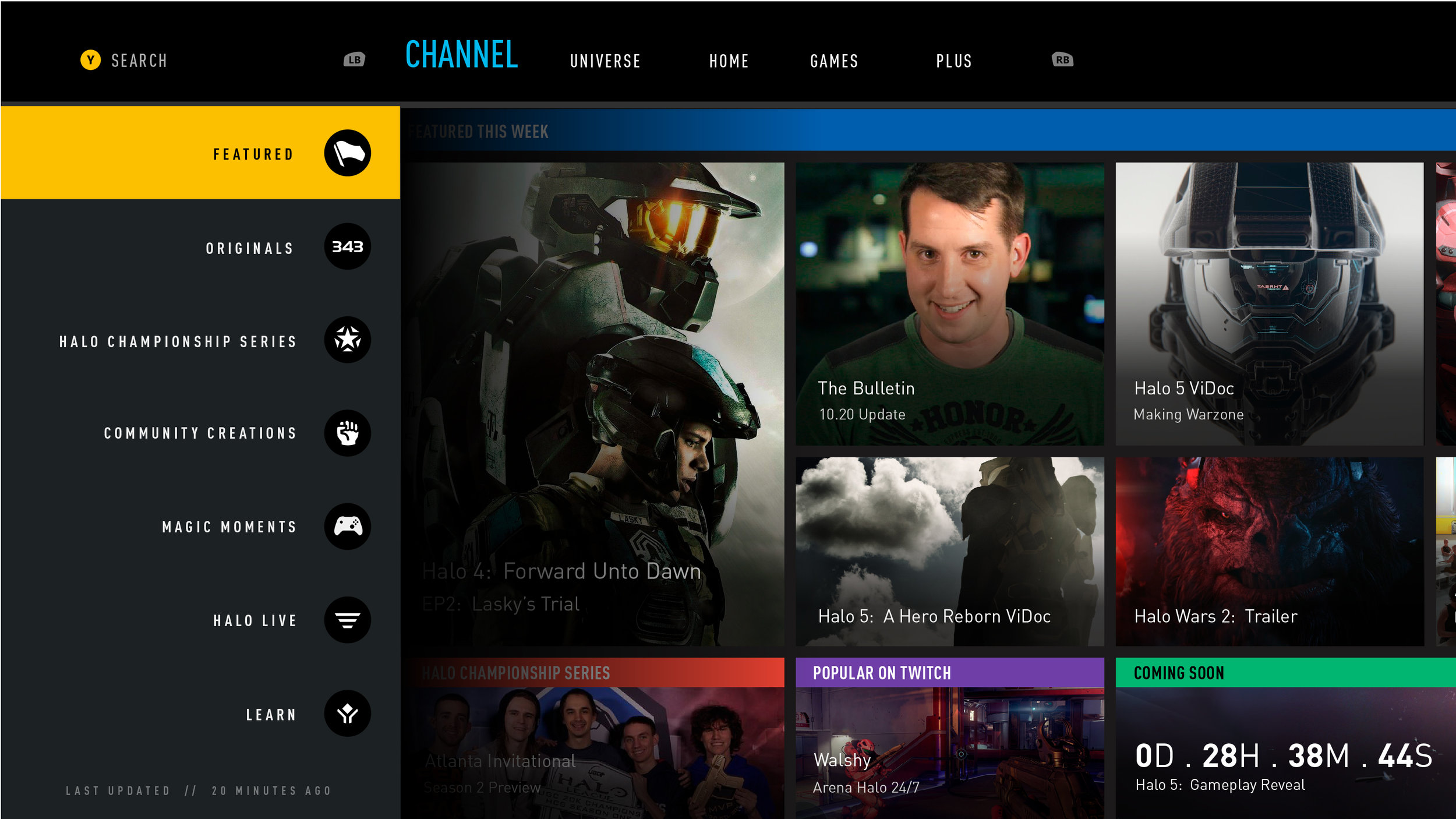Open Atlanta Invitational Season 2 Preview tile

point(593,753)
